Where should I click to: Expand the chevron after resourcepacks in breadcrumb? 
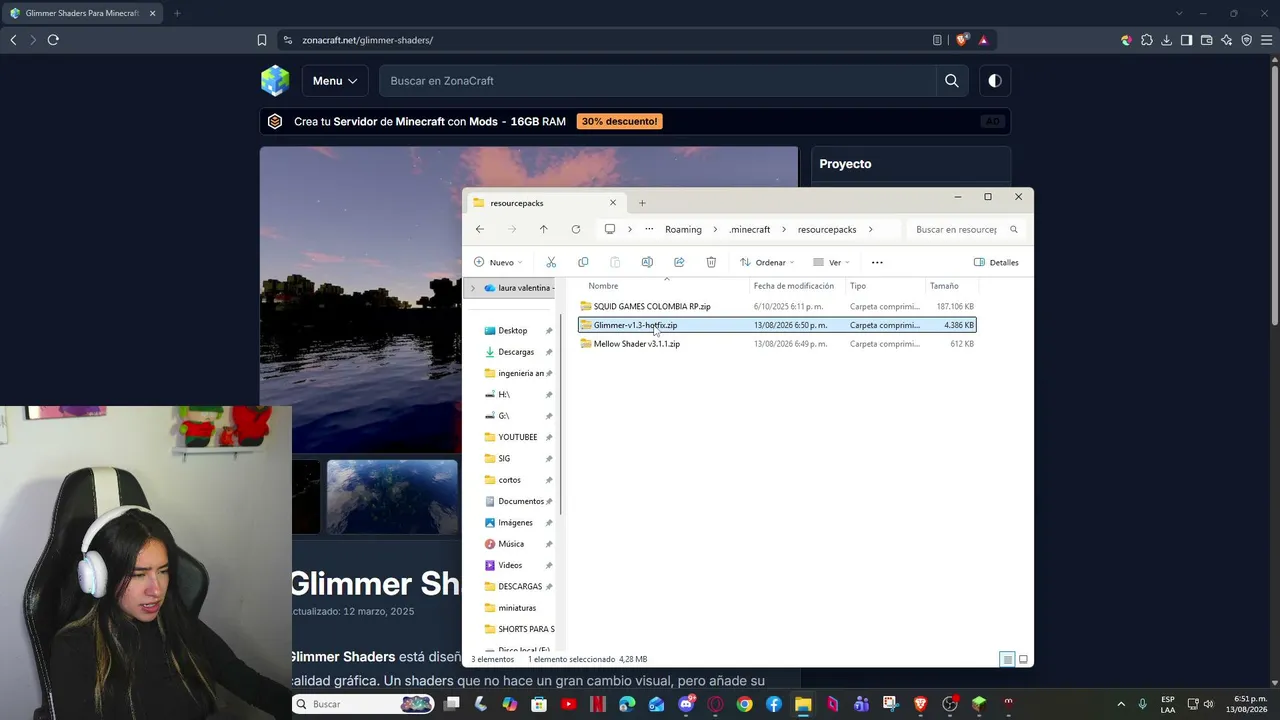[870, 229]
